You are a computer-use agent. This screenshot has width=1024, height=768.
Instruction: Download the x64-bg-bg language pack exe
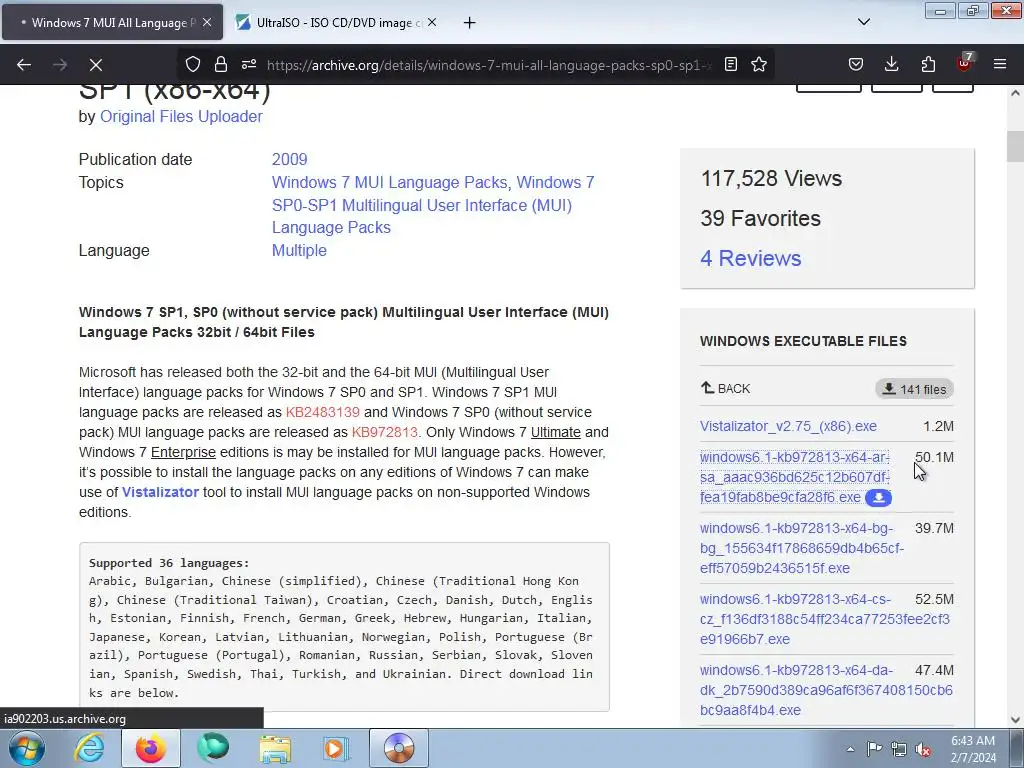coord(802,548)
